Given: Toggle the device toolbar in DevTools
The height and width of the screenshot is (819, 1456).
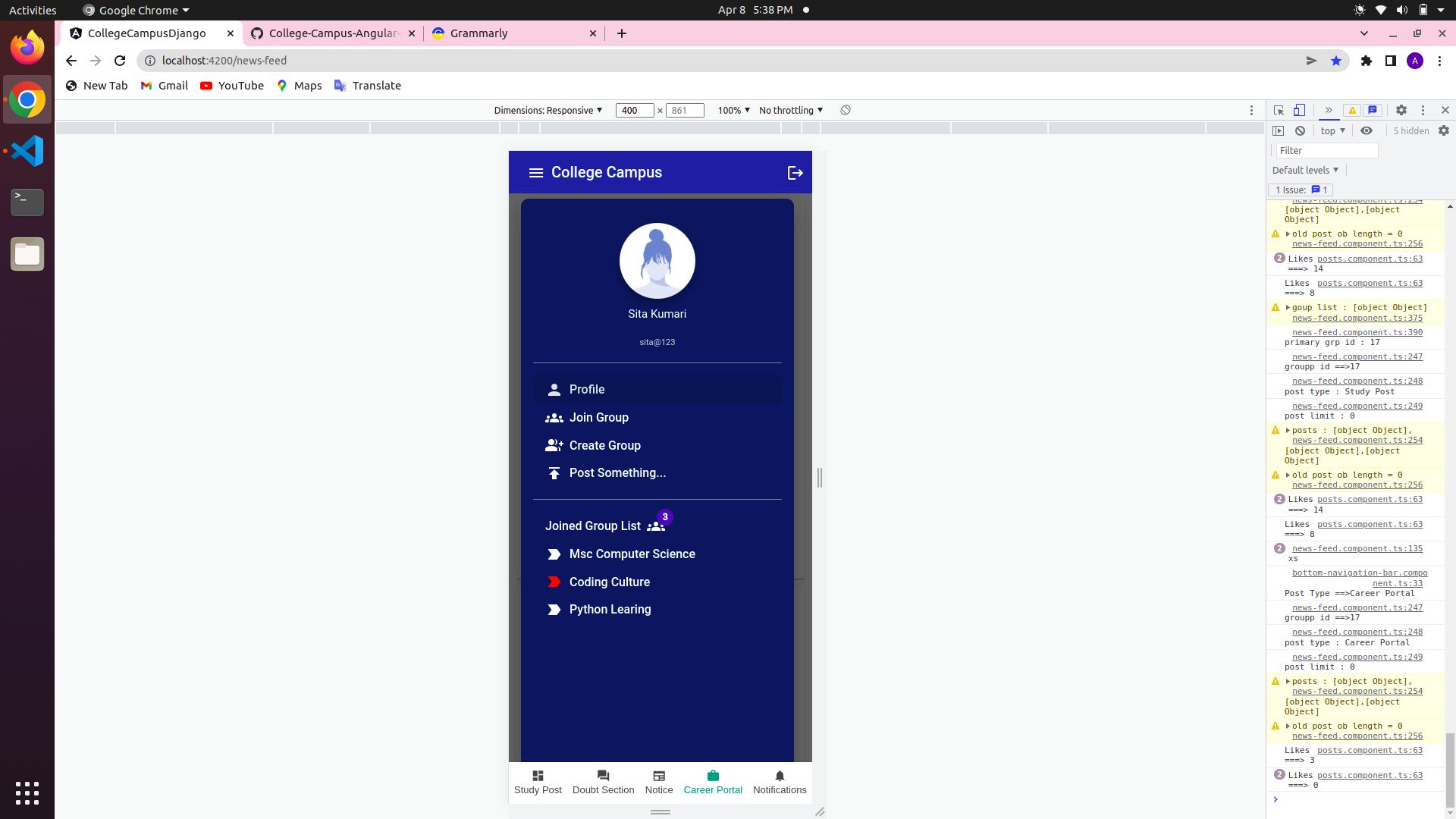Looking at the screenshot, I should pyautogui.click(x=1299, y=110).
